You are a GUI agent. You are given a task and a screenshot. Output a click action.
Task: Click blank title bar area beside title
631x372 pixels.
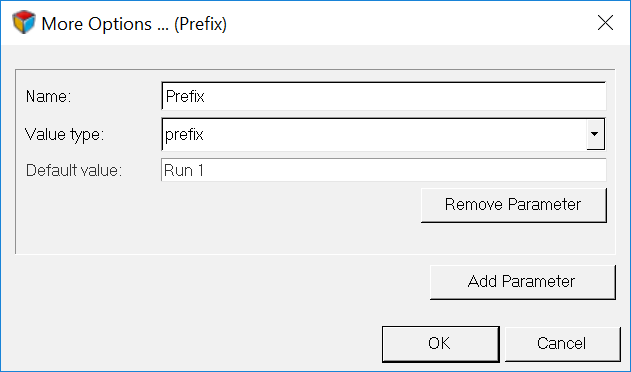(402, 23)
